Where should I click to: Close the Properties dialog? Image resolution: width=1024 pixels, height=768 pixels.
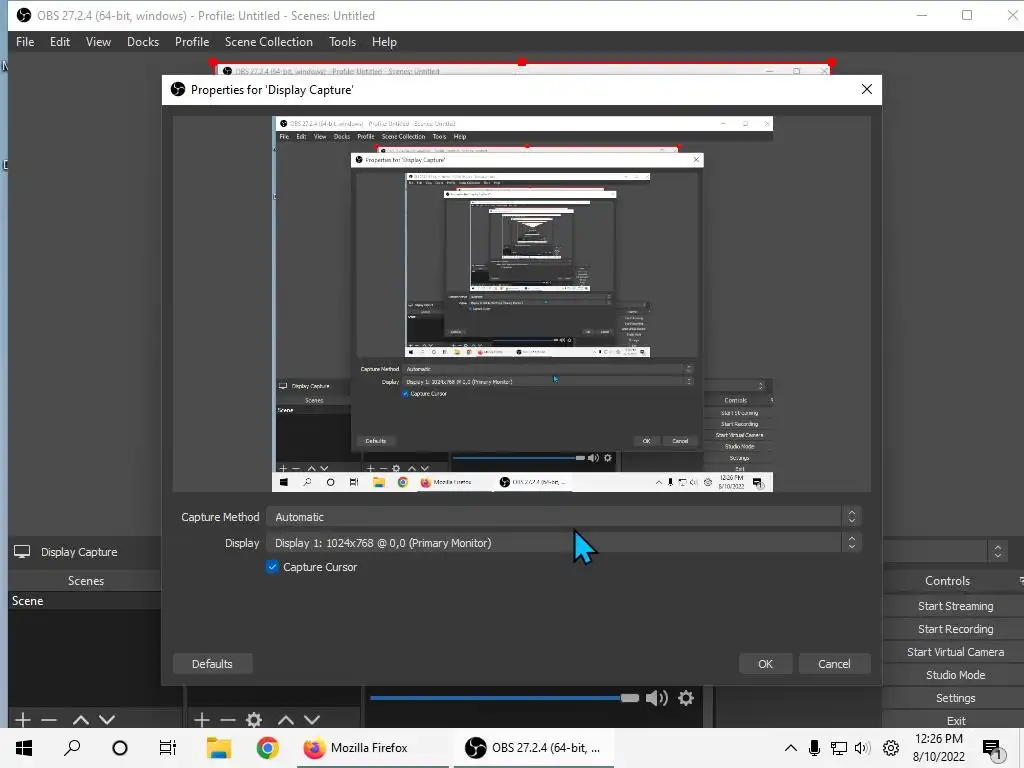pos(867,89)
